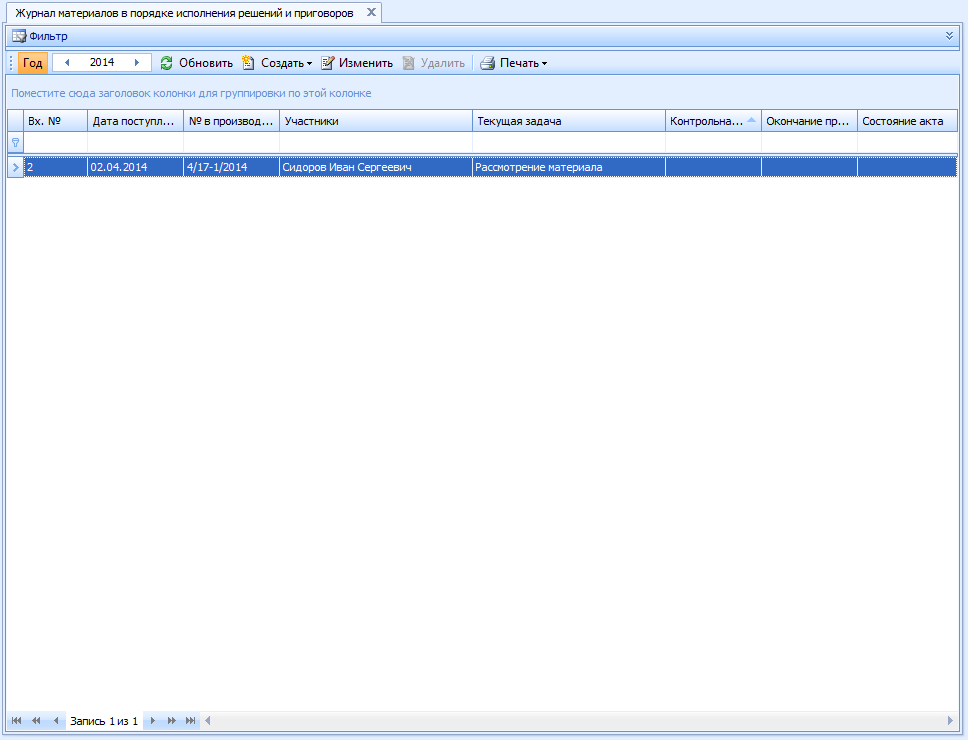Close the Журнал материалов tab
968x740 pixels.
pos(371,12)
